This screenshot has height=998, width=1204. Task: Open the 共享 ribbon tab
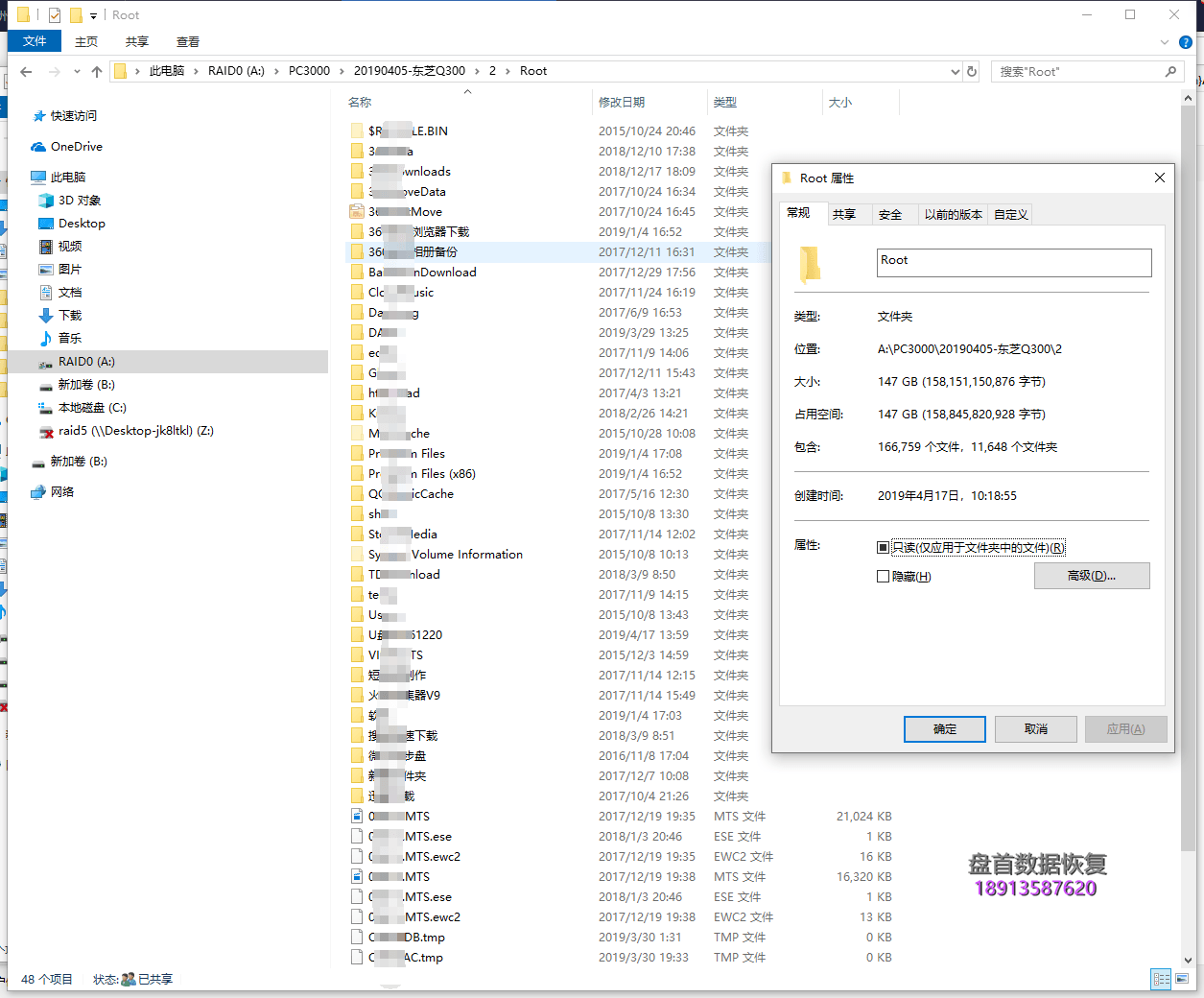pyautogui.click(x=137, y=42)
